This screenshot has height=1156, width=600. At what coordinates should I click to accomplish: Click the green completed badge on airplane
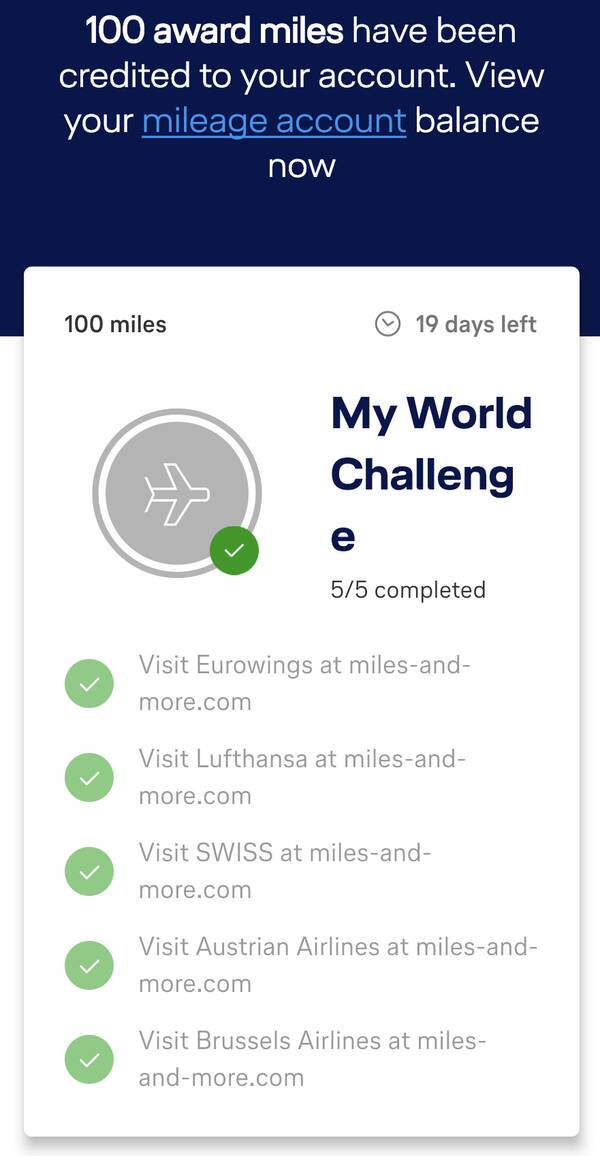234,550
